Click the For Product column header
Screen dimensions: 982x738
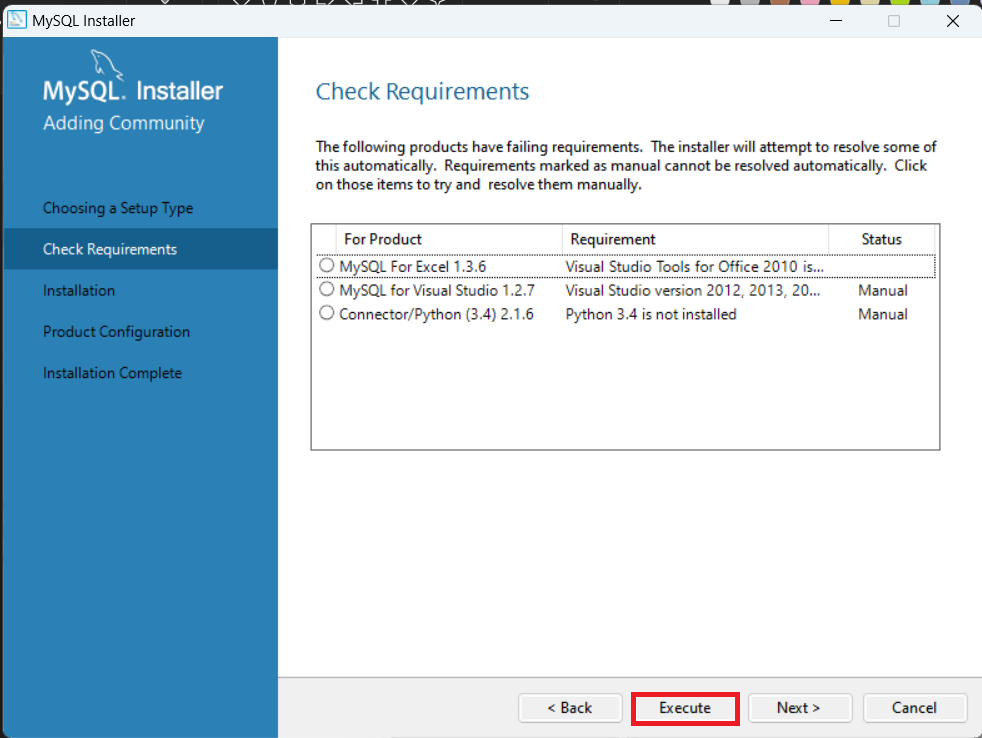[x=449, y=239]
